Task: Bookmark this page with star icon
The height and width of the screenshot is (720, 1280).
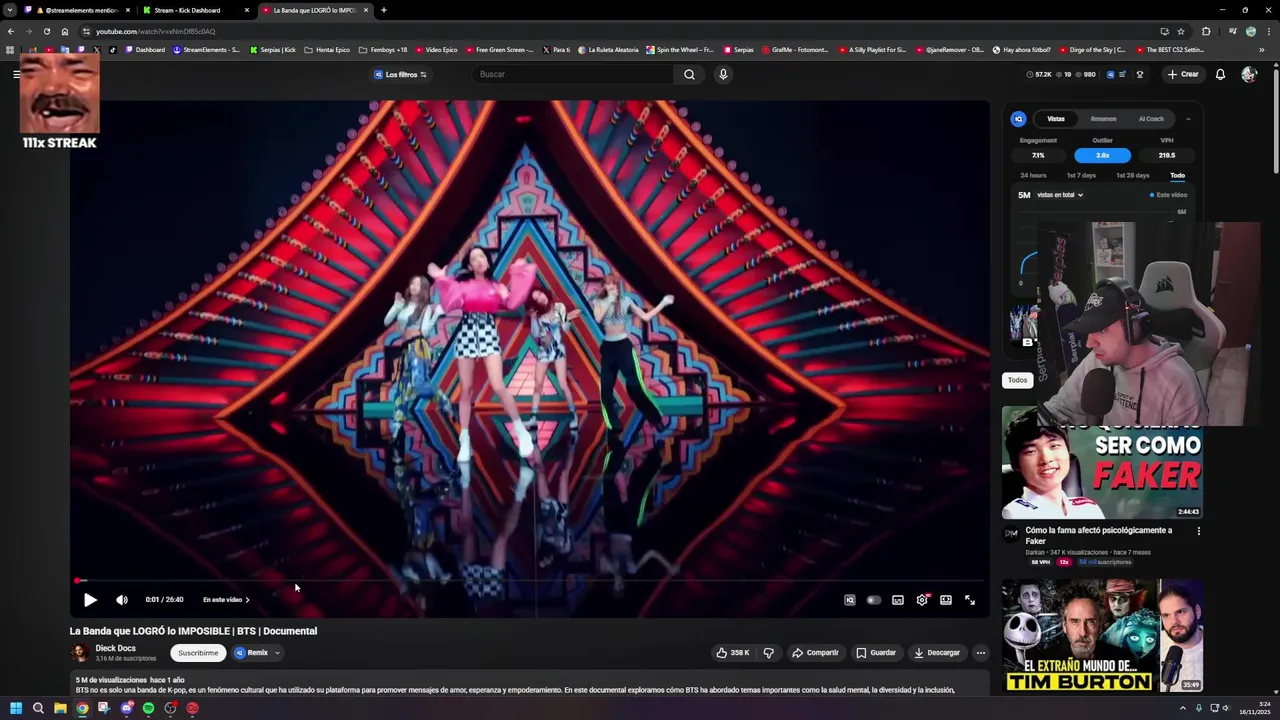Action: point(1180,31)
